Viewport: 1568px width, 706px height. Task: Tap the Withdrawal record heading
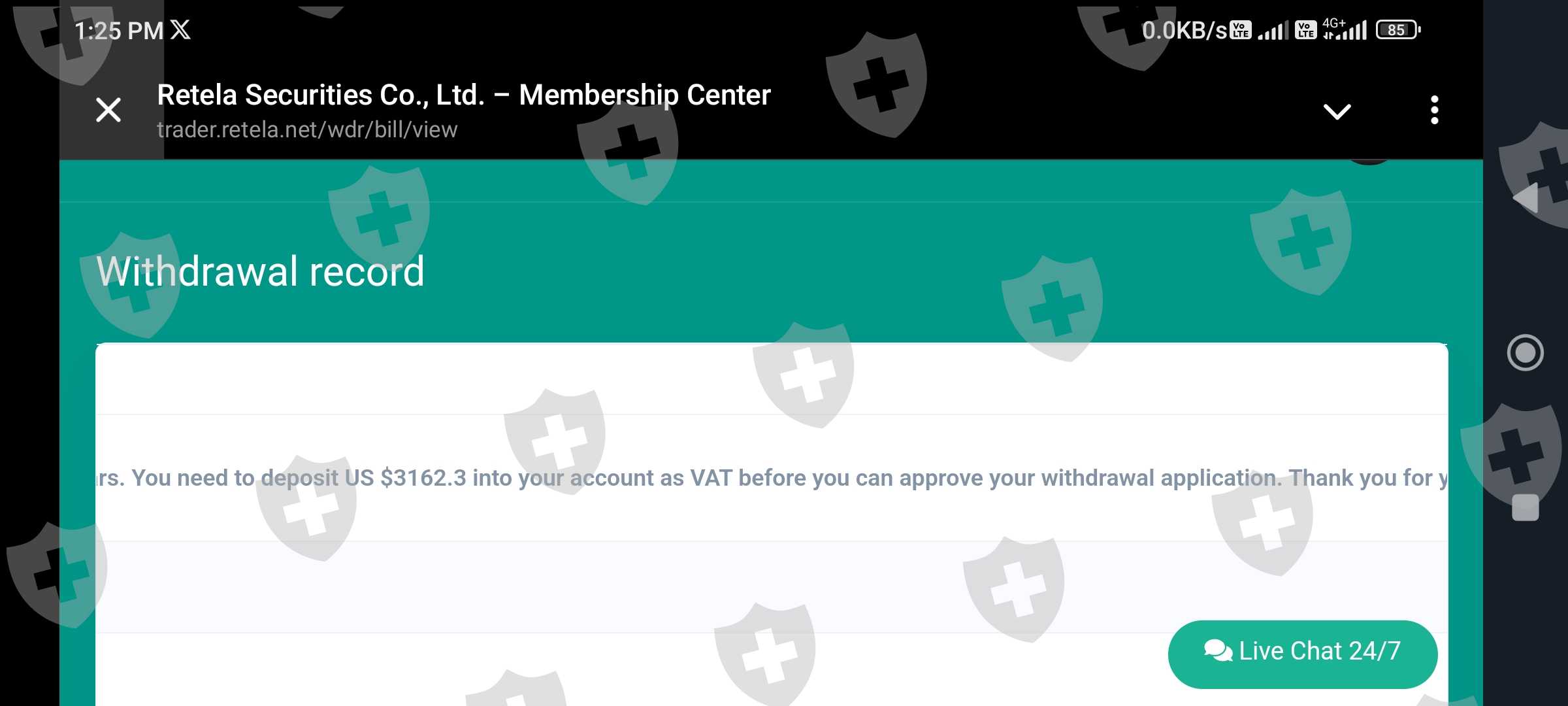point(260,271)
